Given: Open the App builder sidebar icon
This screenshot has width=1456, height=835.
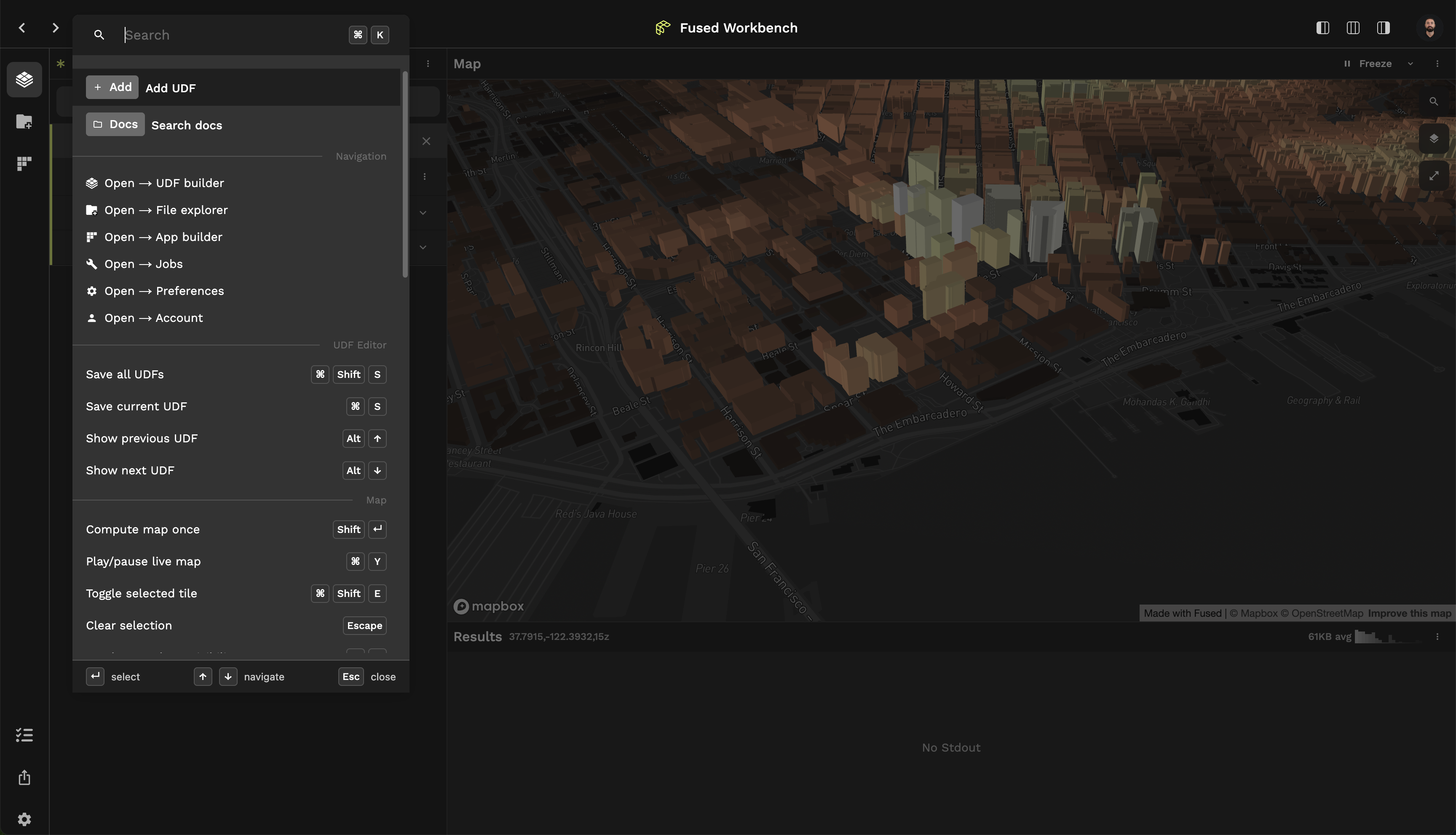Looking at the screenshot, I should (x=24, y=163).
